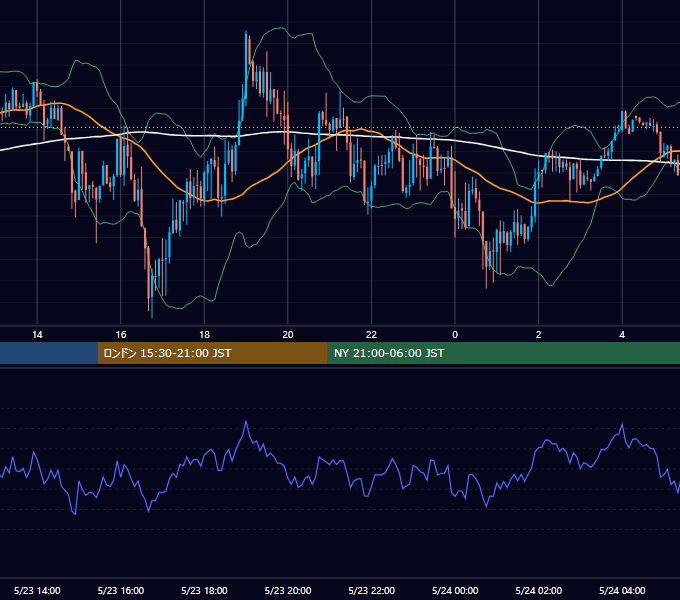The width and height of the screenshot is (680, 600).
Task: Click the 5/23 14:00 date label
Action: (x=37, y=590)
